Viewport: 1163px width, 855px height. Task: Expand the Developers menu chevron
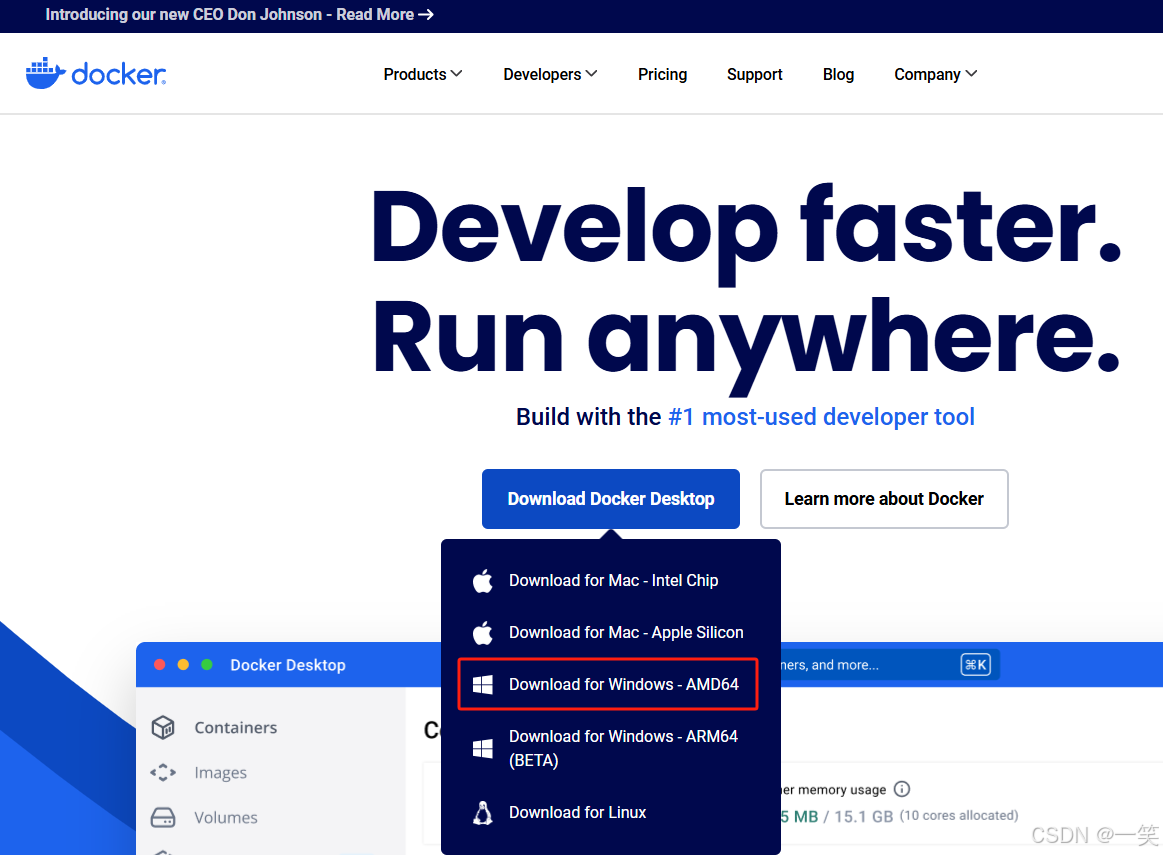point(591,74)
